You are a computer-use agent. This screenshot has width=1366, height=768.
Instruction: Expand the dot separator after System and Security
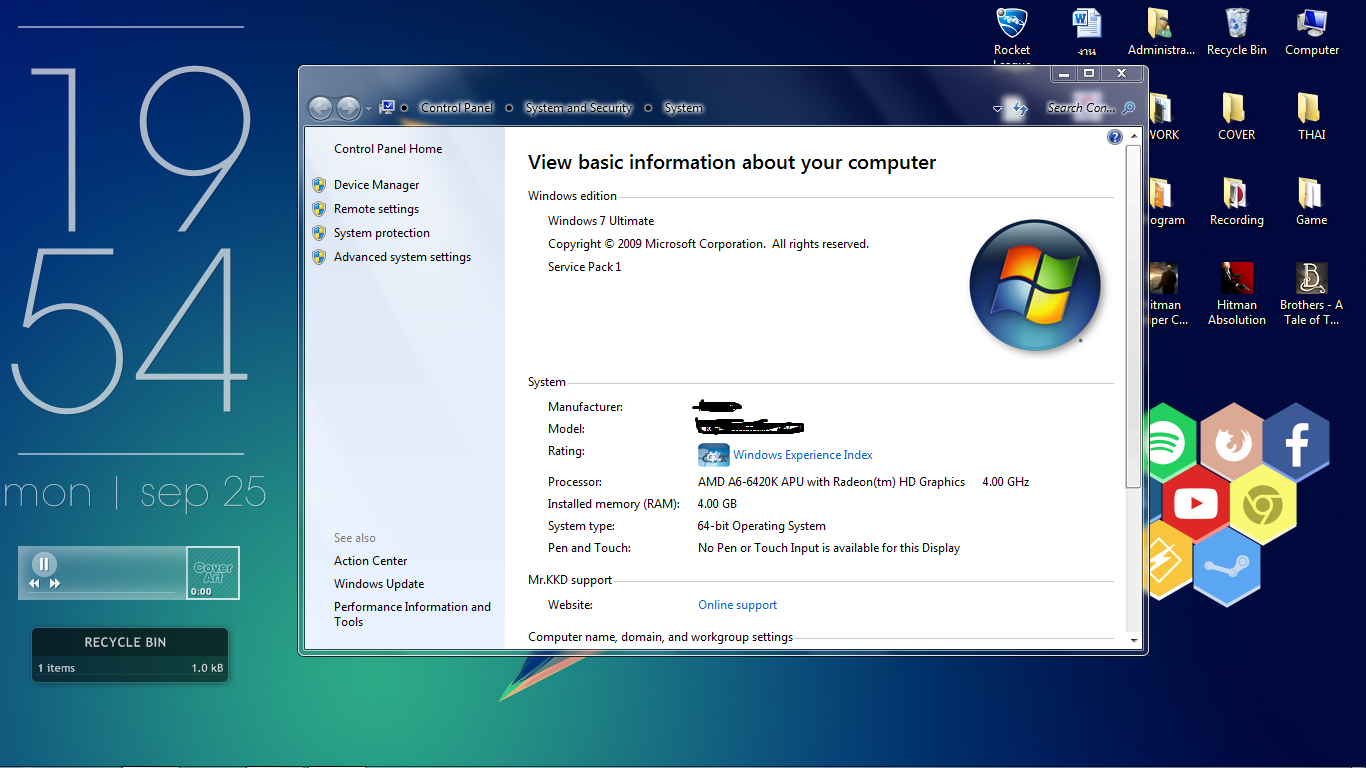click(x=648, y=108)
